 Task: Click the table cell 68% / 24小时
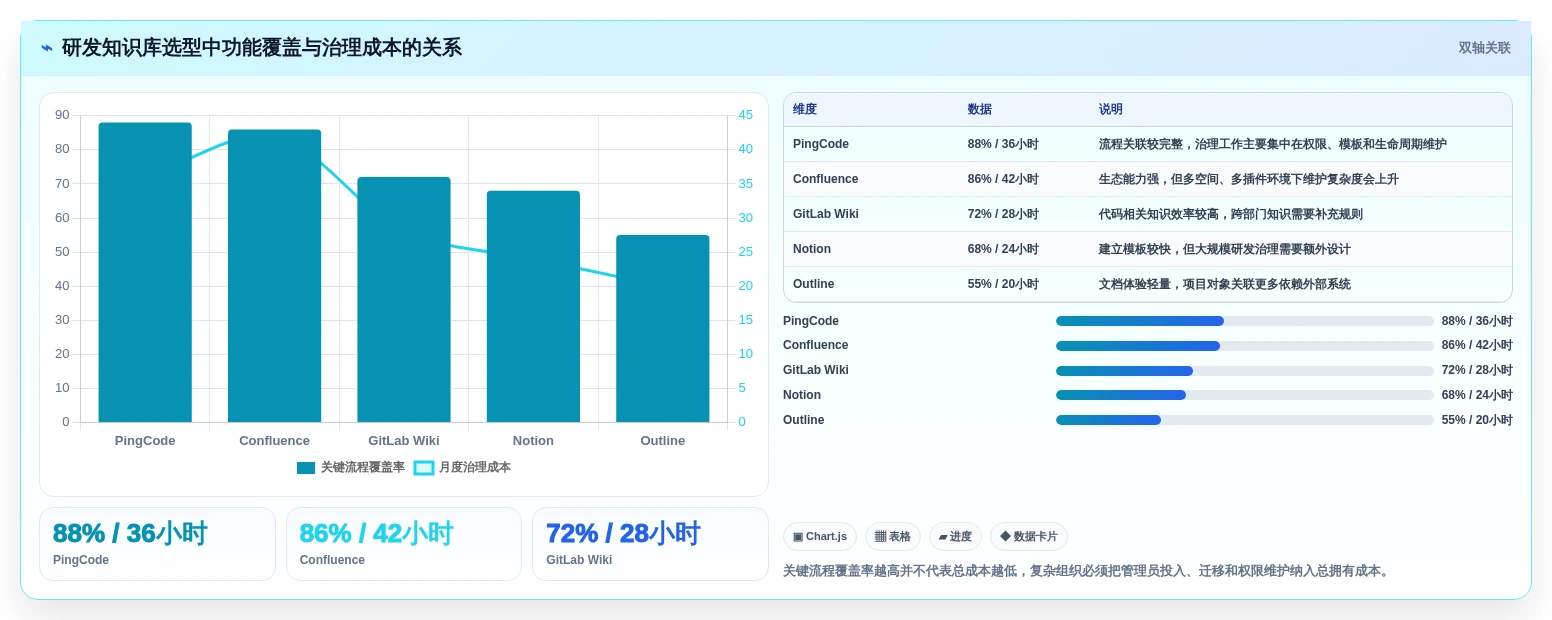1003,249
